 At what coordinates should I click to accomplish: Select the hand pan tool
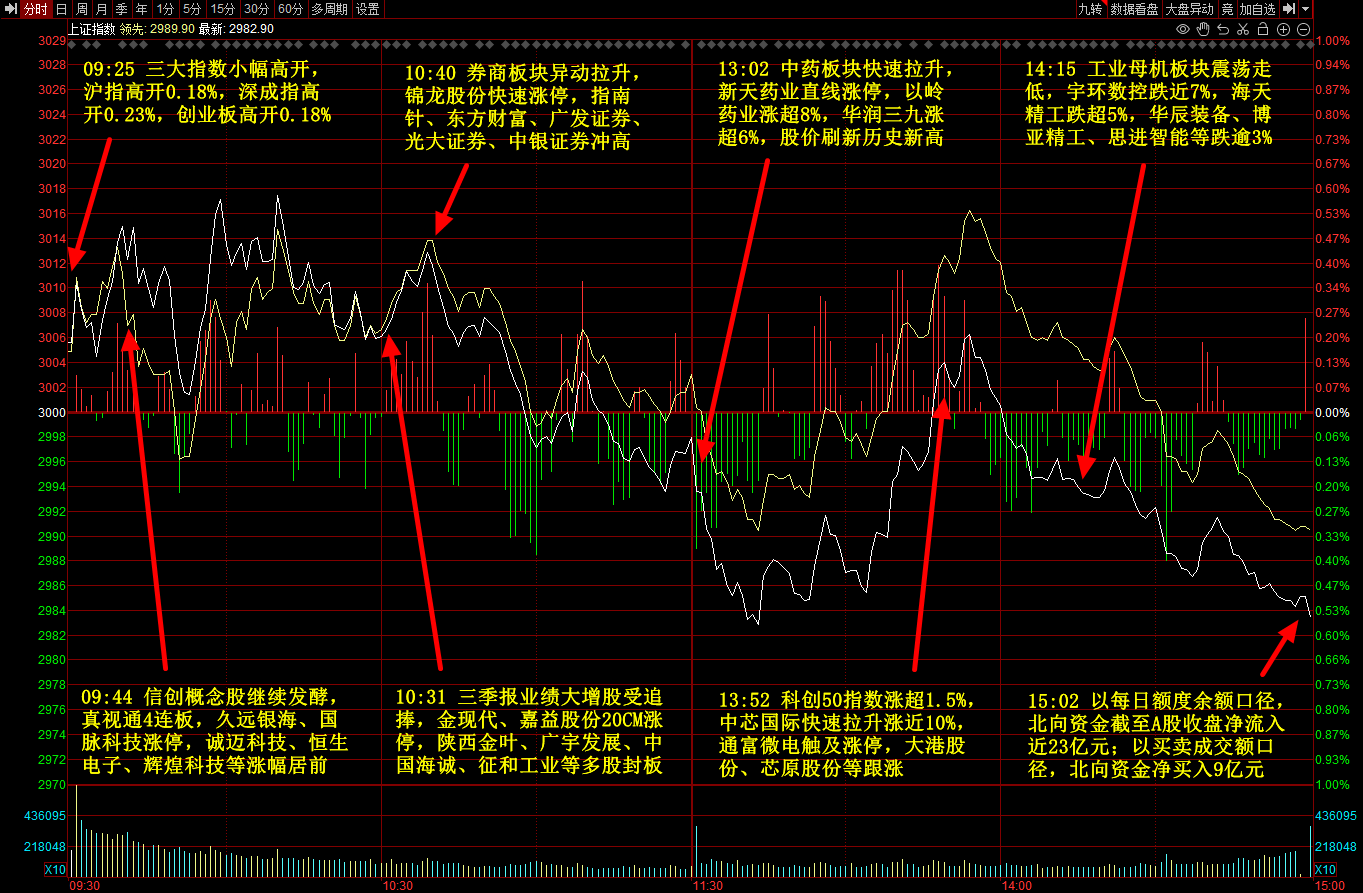click(x=1203, y=29)
